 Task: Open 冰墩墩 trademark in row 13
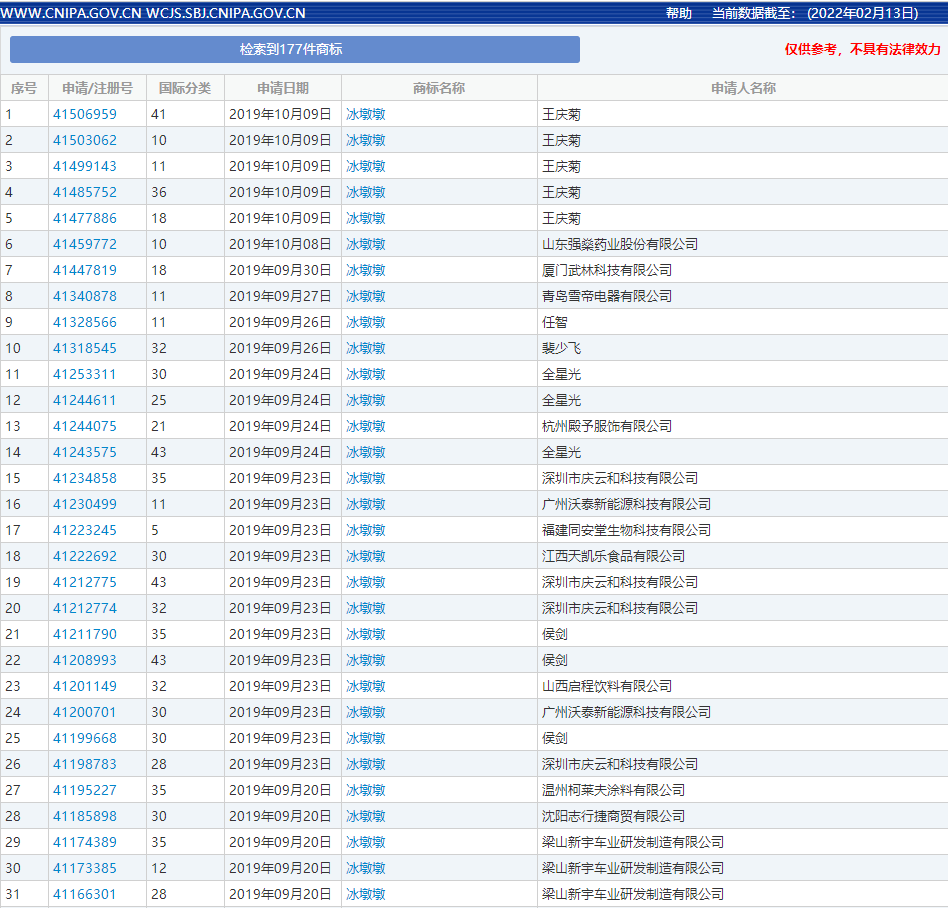coord(366,426)
